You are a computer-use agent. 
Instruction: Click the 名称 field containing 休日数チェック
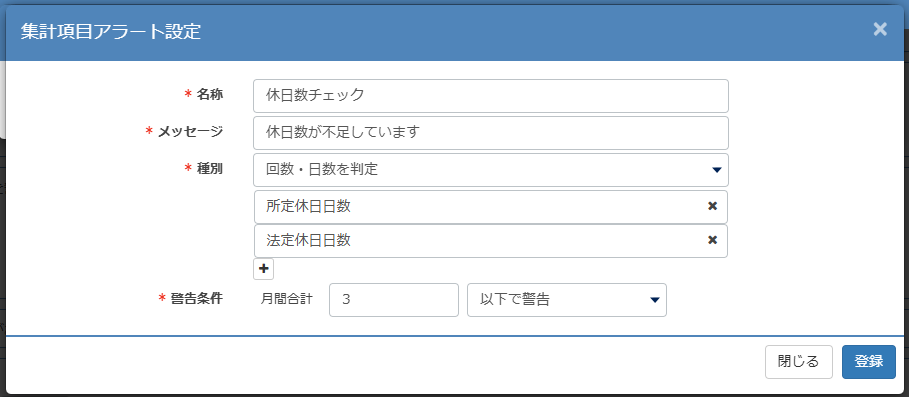[490, 96]
